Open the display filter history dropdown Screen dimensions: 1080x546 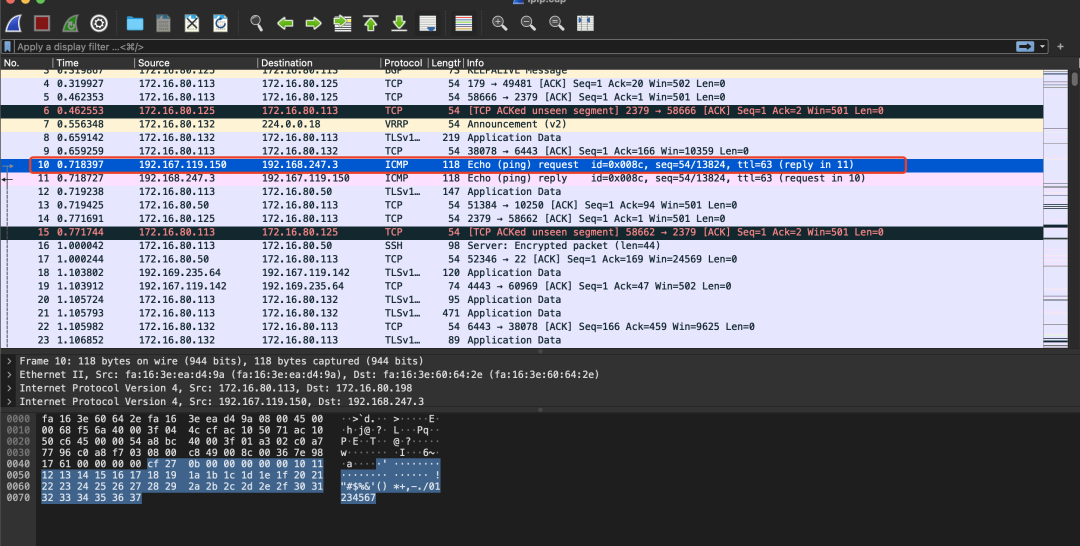point(1044,46)
